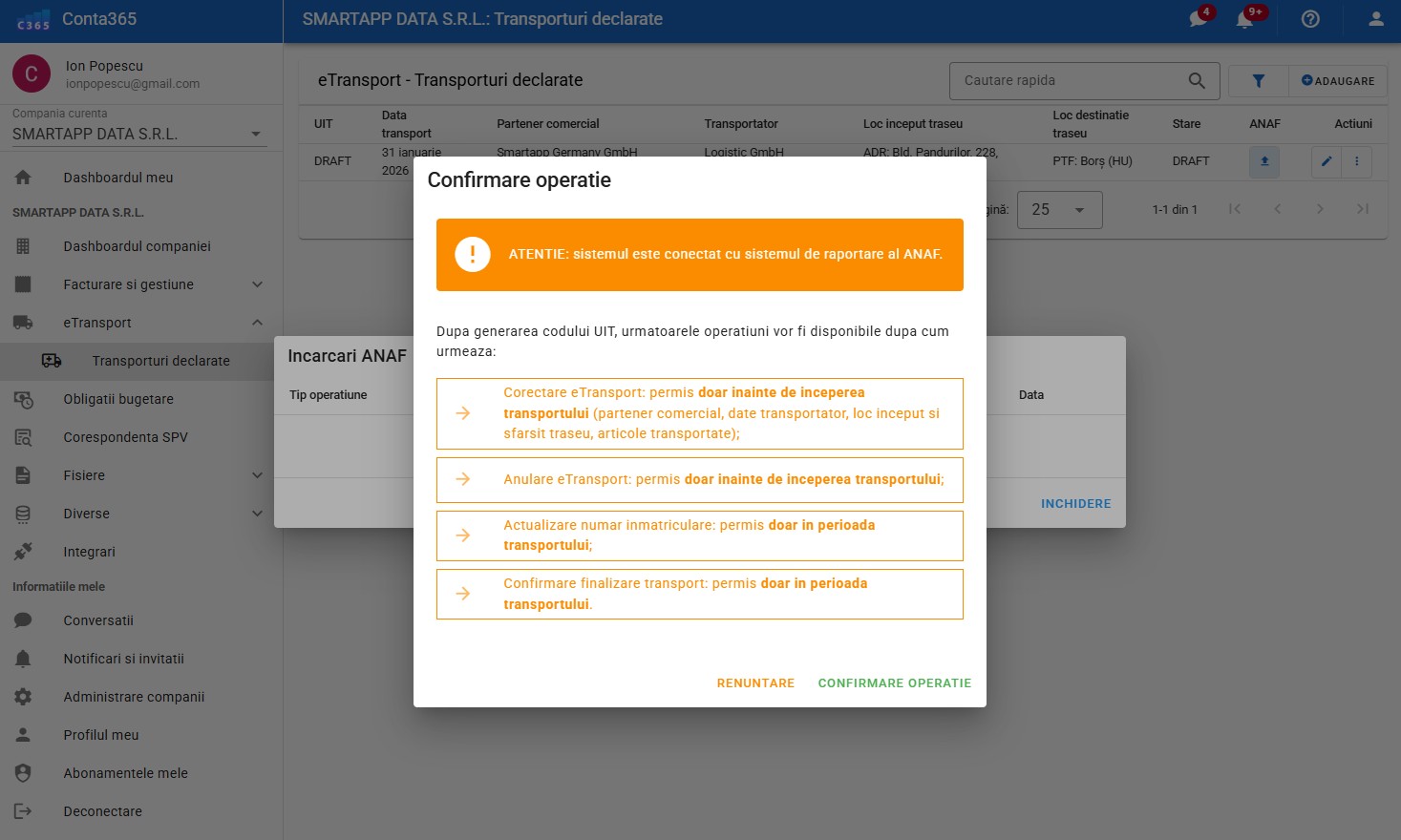This screenshot has width=1401, height=840.
Task: Open Obligatii bugetare from sidebar
Action: point(118,399)
